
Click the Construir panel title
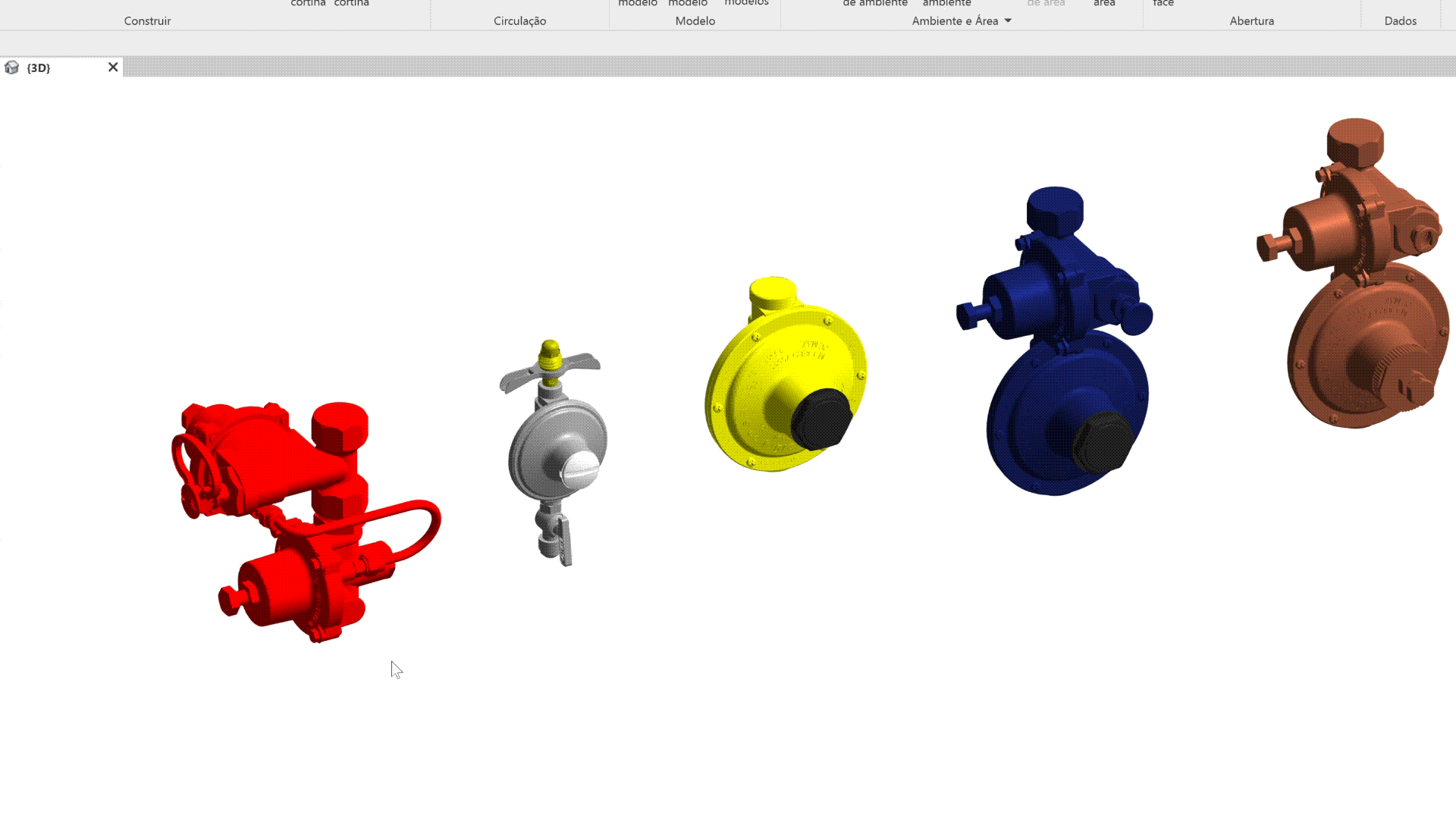coord(147,20)
